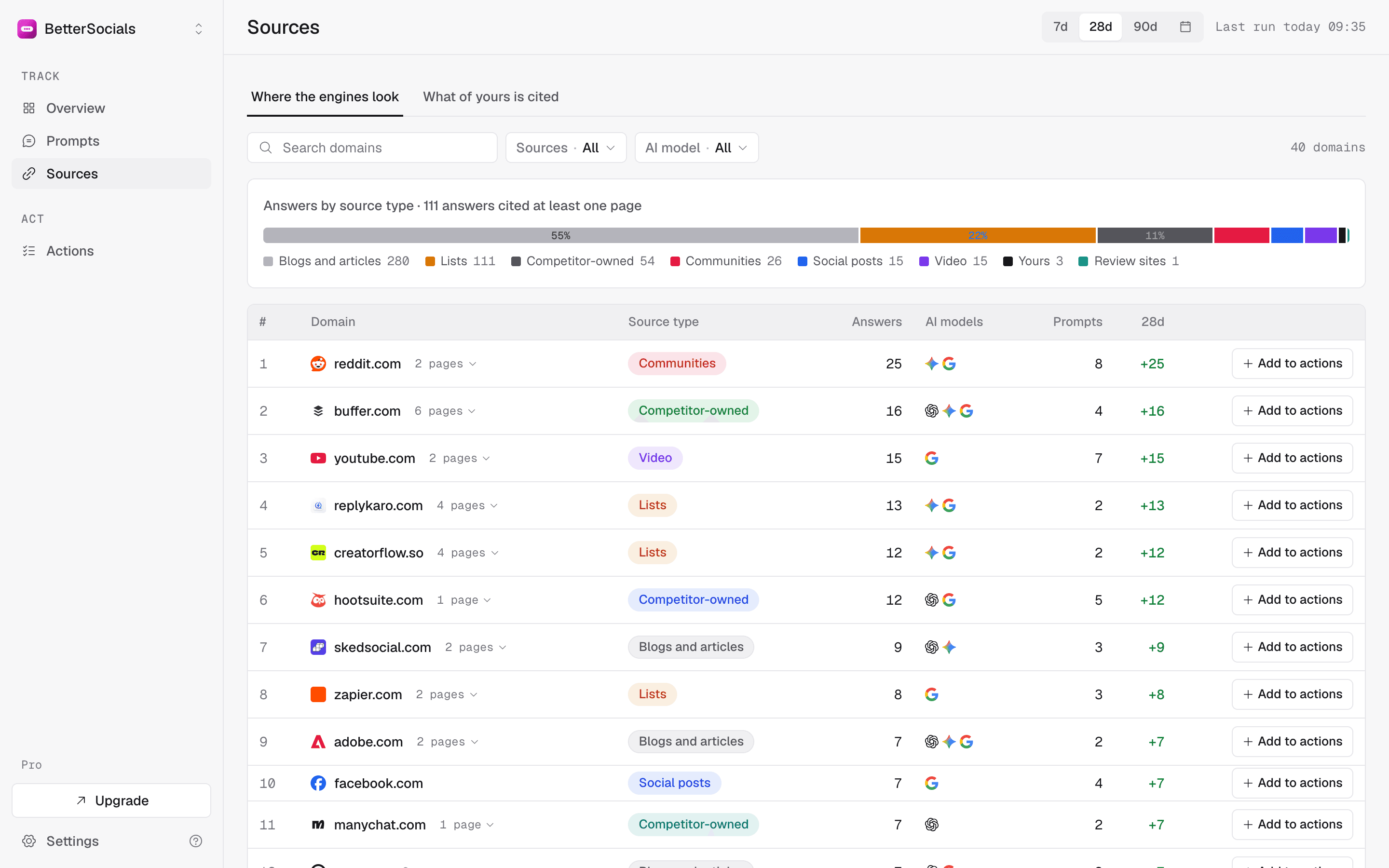1389x868 pixels.
Task: Switch to 7d time range
Action: click(1060, 27)
